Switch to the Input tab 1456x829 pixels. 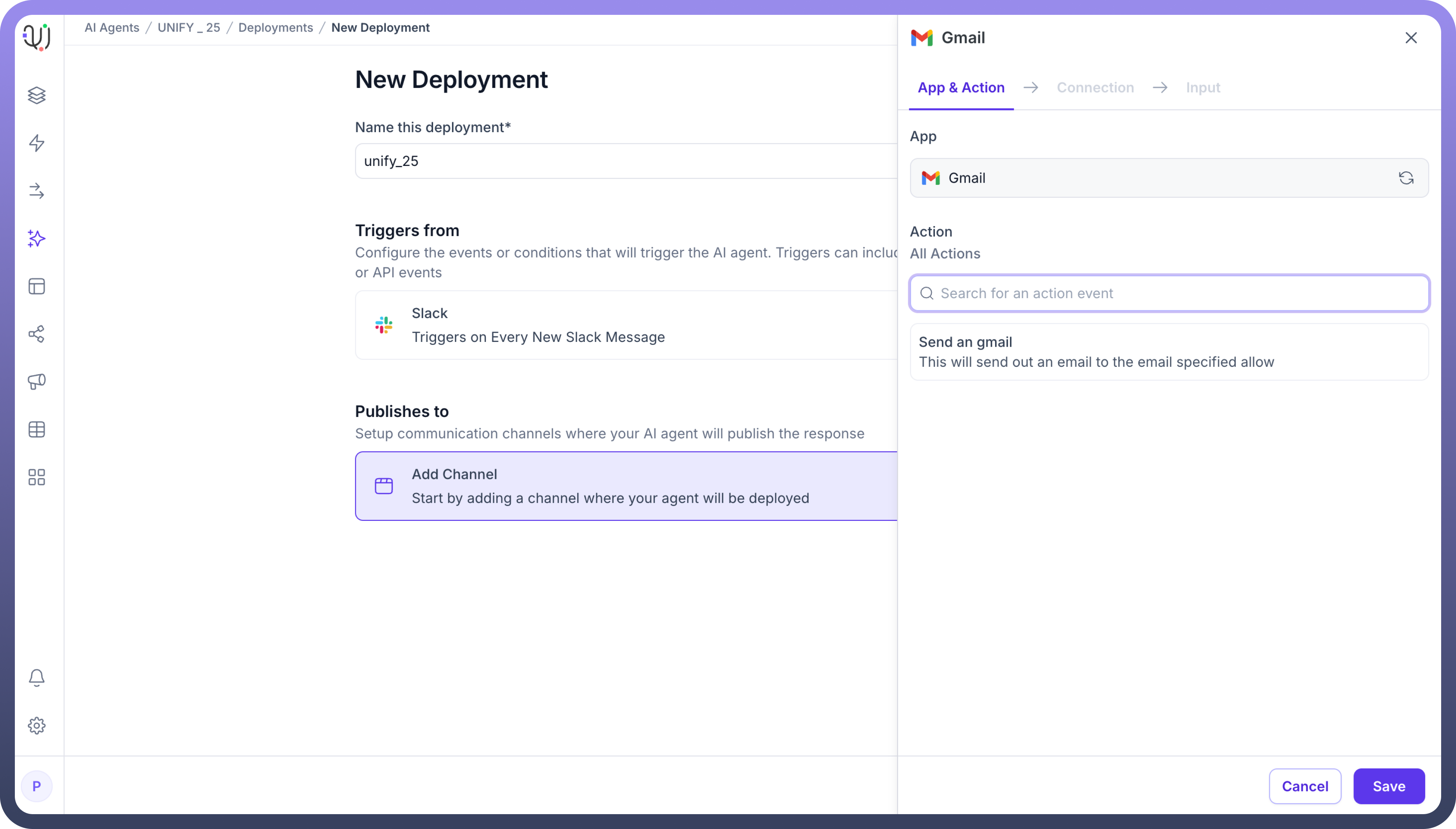[1203, 88]
